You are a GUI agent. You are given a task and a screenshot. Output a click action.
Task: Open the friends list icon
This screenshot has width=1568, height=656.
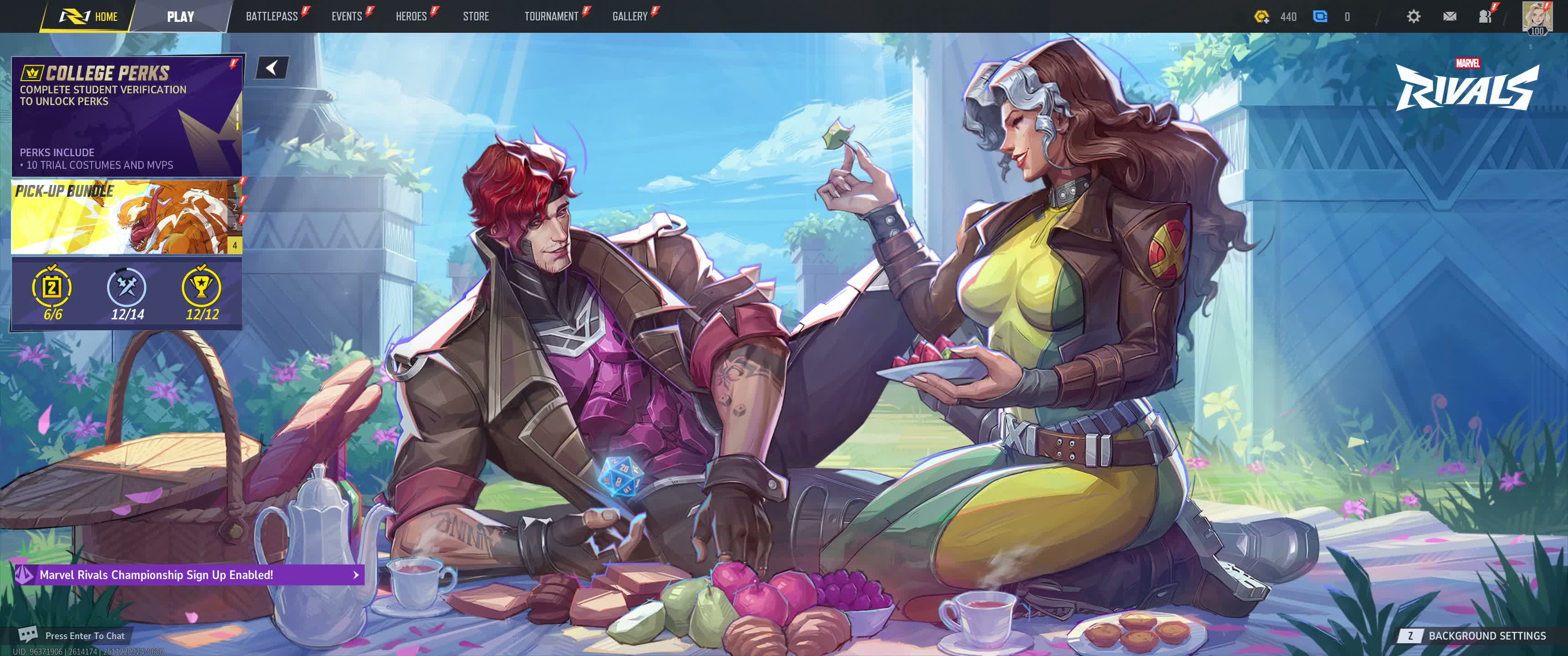pyautogui.click(x=1485, y=16)
